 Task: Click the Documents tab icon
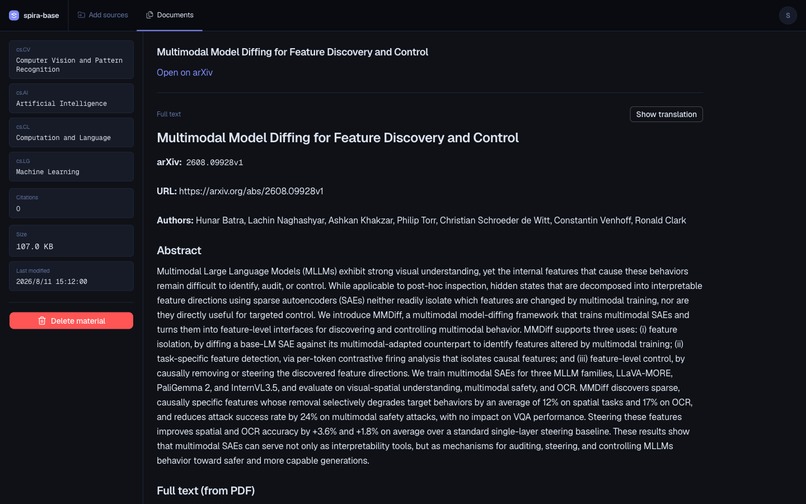[150, 15]
